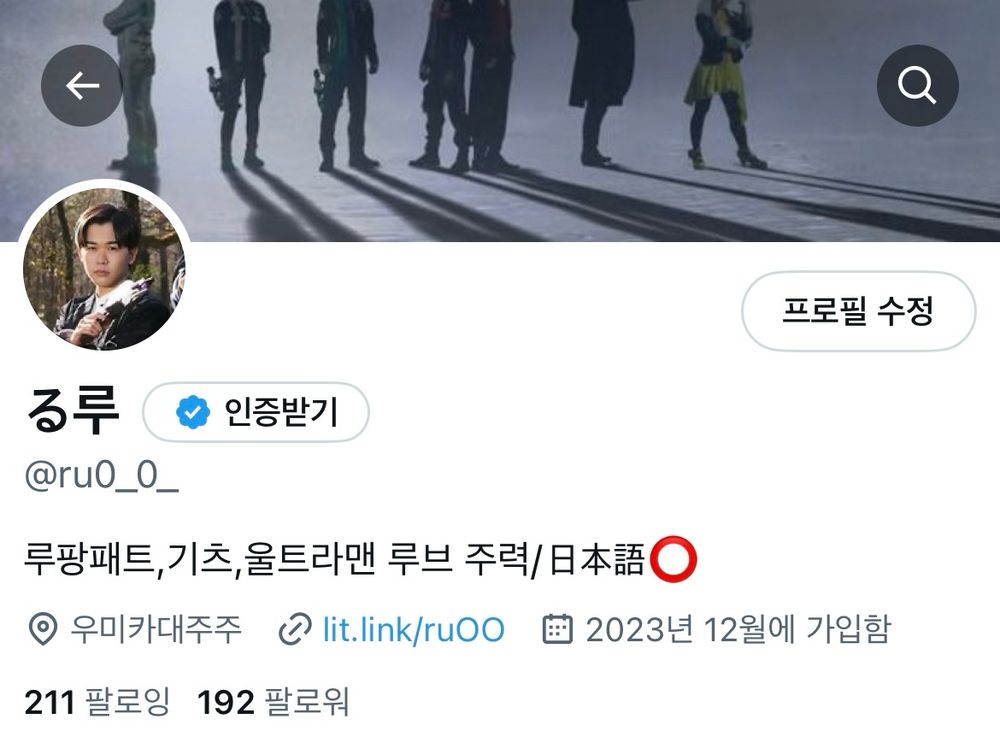The height and width of the screenshot is (744, 1000).
Task: Open the lit.link/ruOO link
Action: [414, 629]
